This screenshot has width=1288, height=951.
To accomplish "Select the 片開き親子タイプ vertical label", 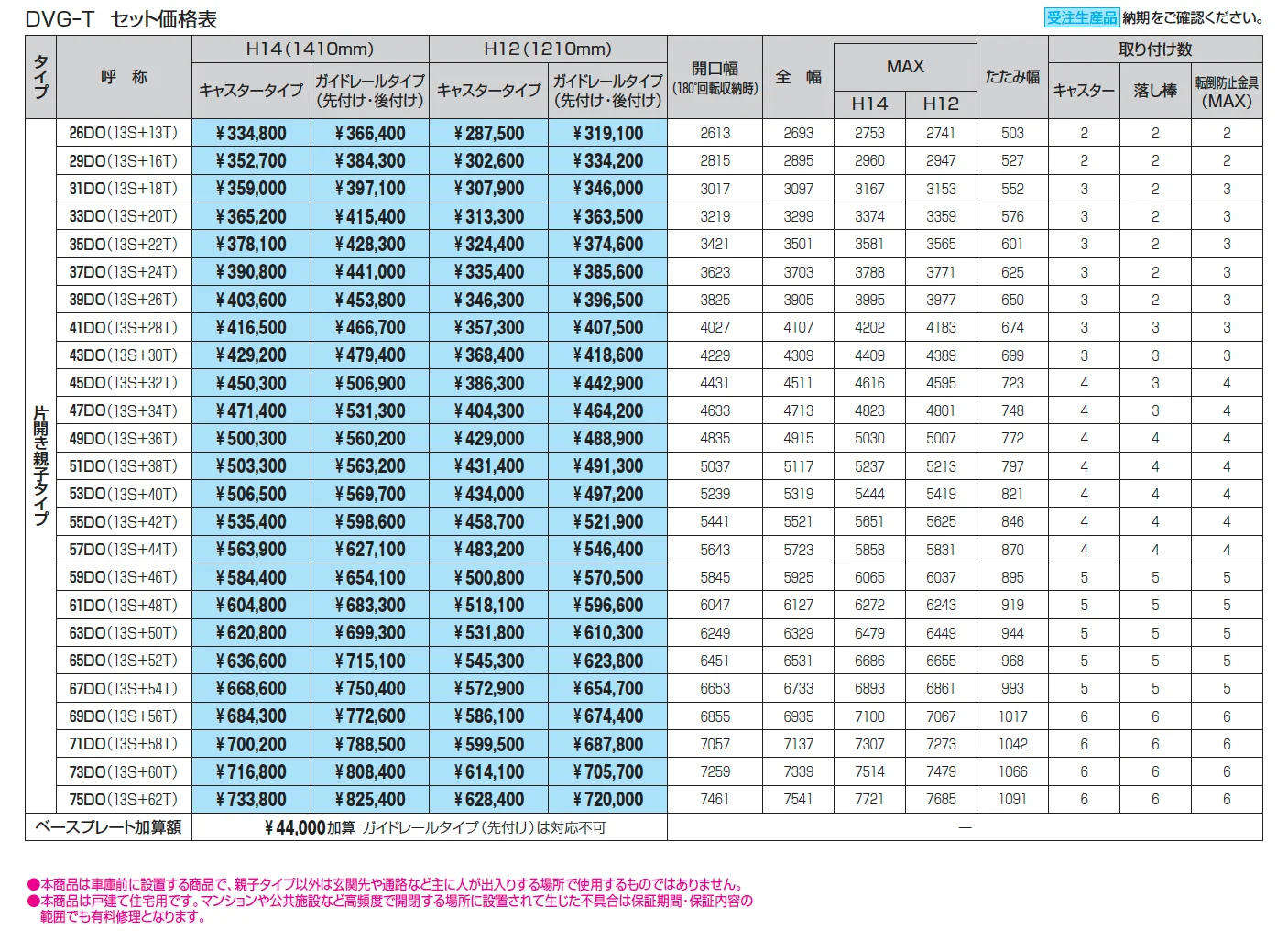I will point(41,465).
